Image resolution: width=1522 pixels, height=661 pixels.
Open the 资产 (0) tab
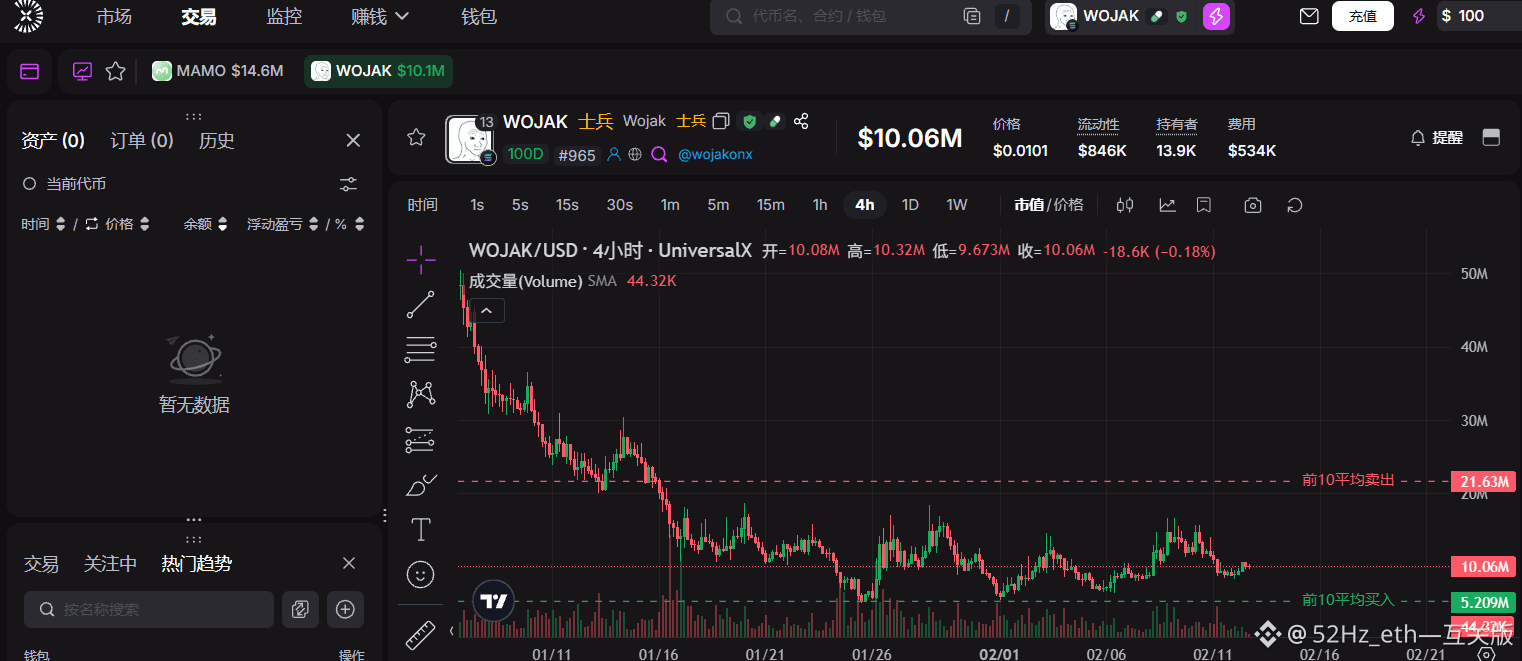tap(53, 141)
